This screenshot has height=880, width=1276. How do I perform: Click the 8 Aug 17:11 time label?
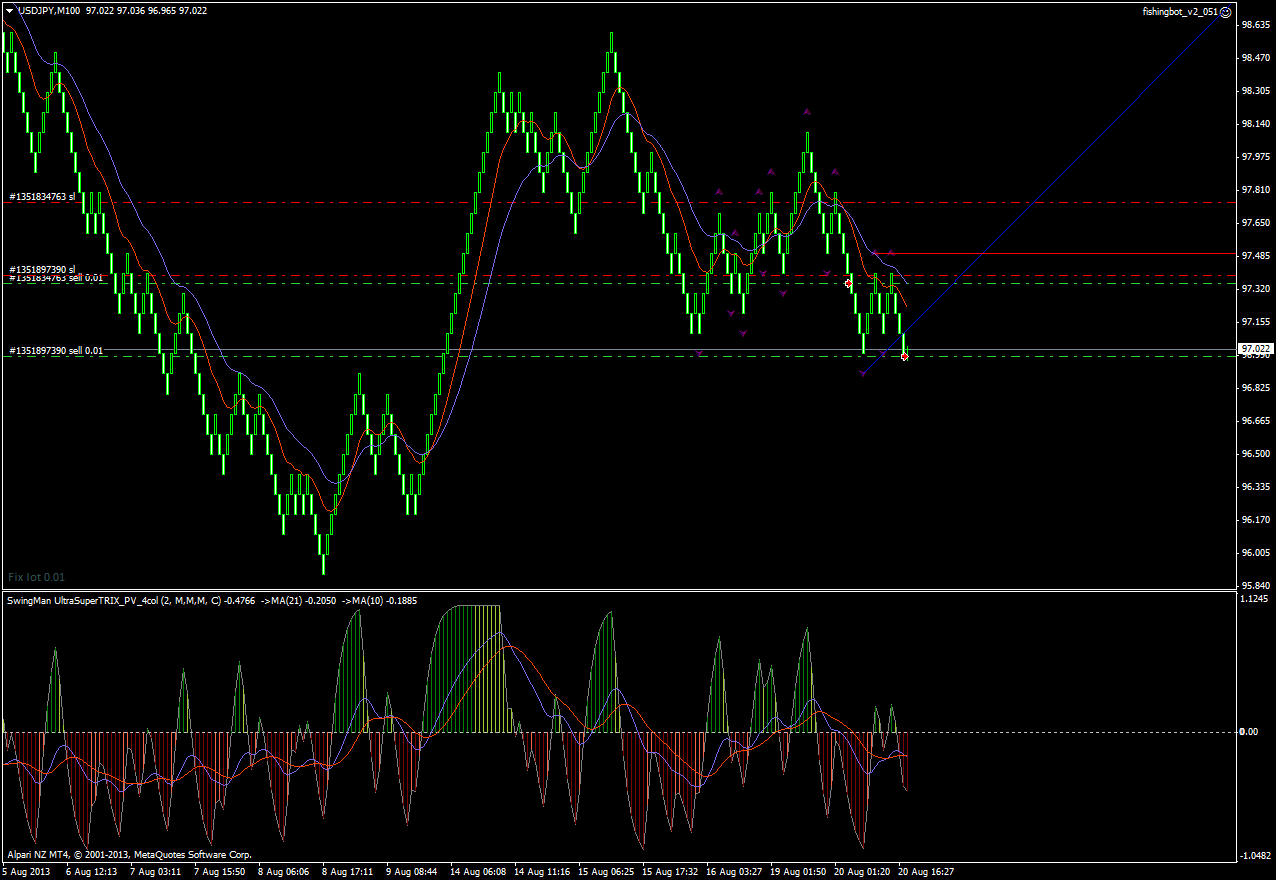coord(348,872)
